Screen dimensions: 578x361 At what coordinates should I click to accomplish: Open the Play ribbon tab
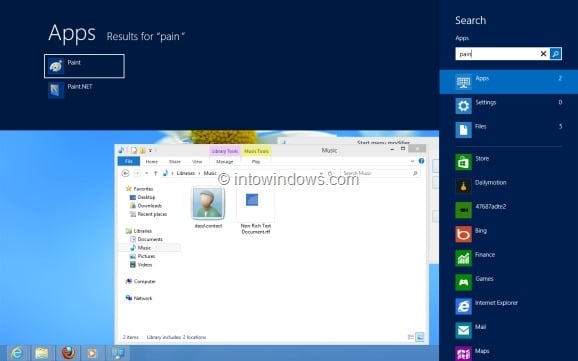tap(256, 162)
